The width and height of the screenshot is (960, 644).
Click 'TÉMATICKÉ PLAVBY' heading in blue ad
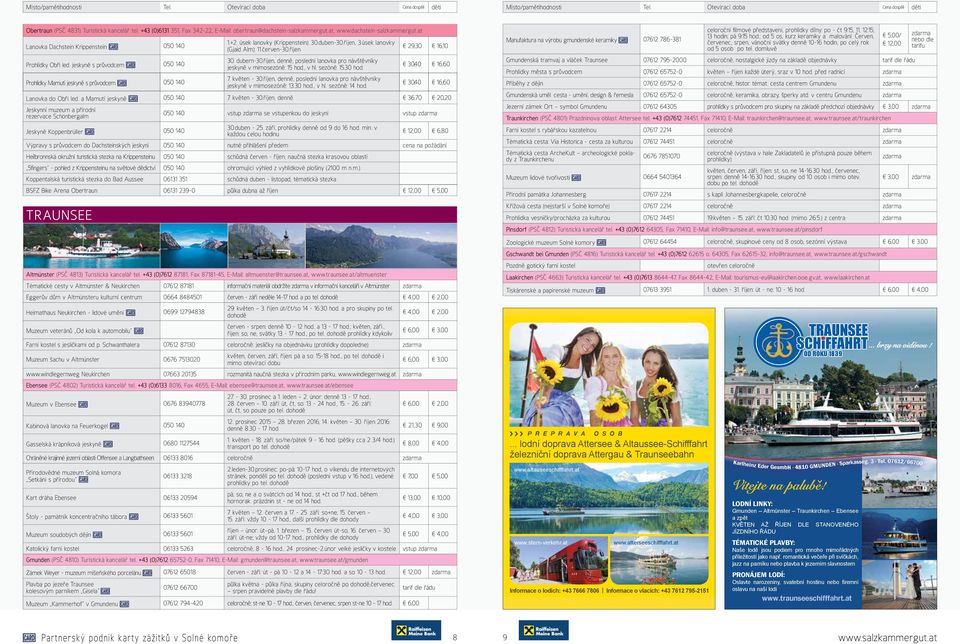coord(763,542)
